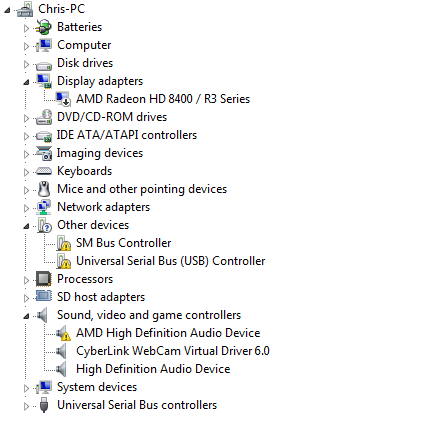Click the AMD High Definition Audio Device warning icon
425x441 pixels.
63,333
